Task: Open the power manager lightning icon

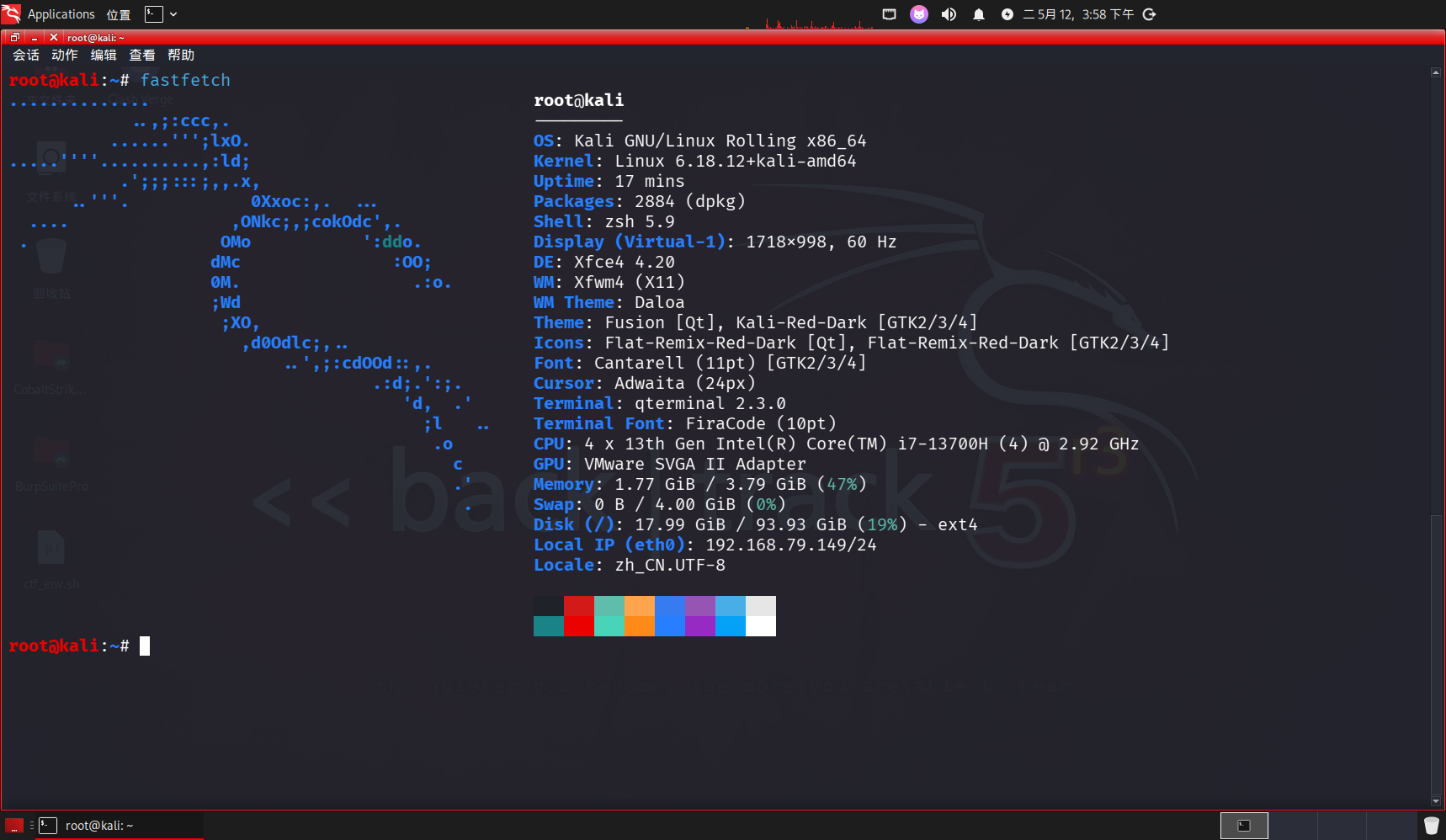Action: click(x=1007, y=14)
